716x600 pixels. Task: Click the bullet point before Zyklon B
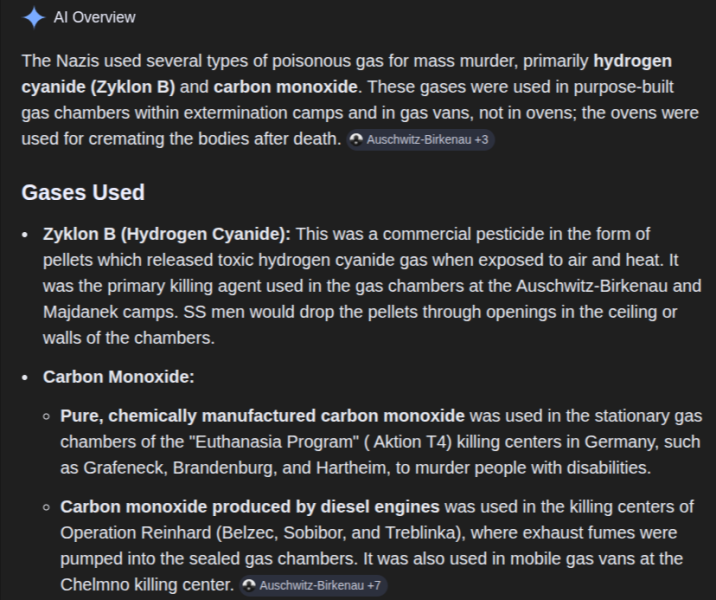click(x=25, y=234)
